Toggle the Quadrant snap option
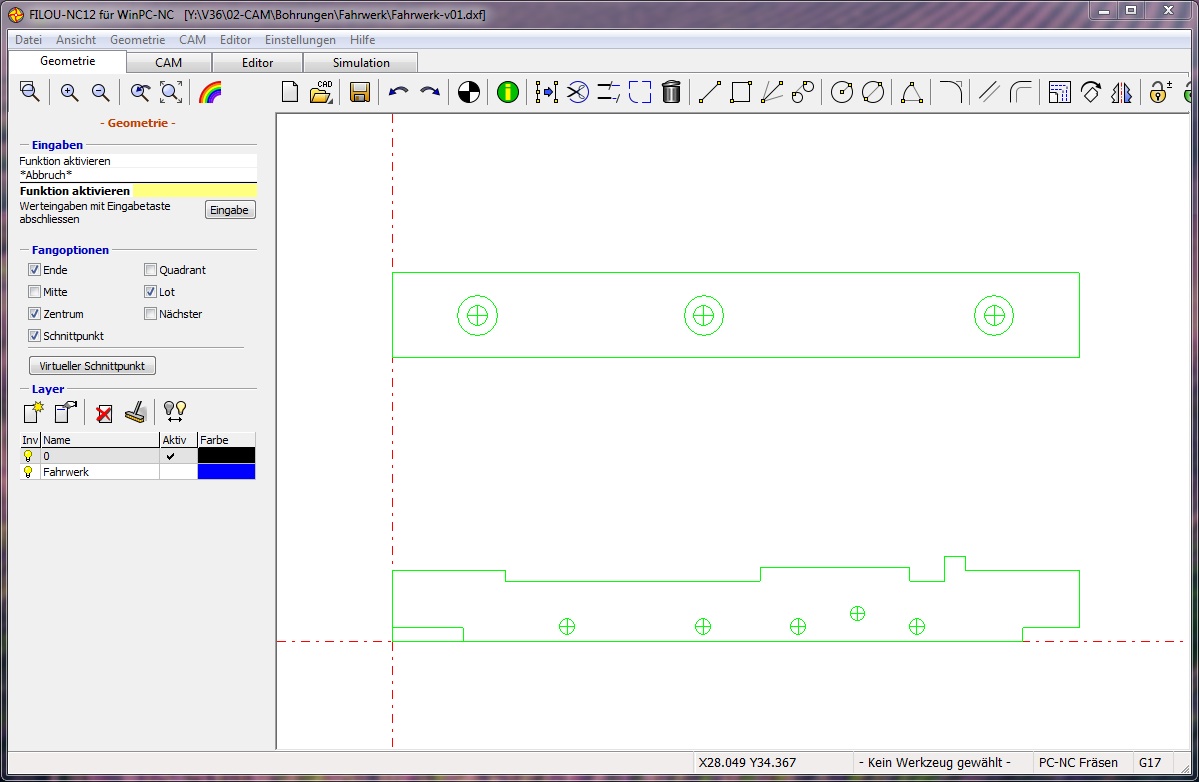Viewport: 1199px width, 782px height. coord(151,270)
